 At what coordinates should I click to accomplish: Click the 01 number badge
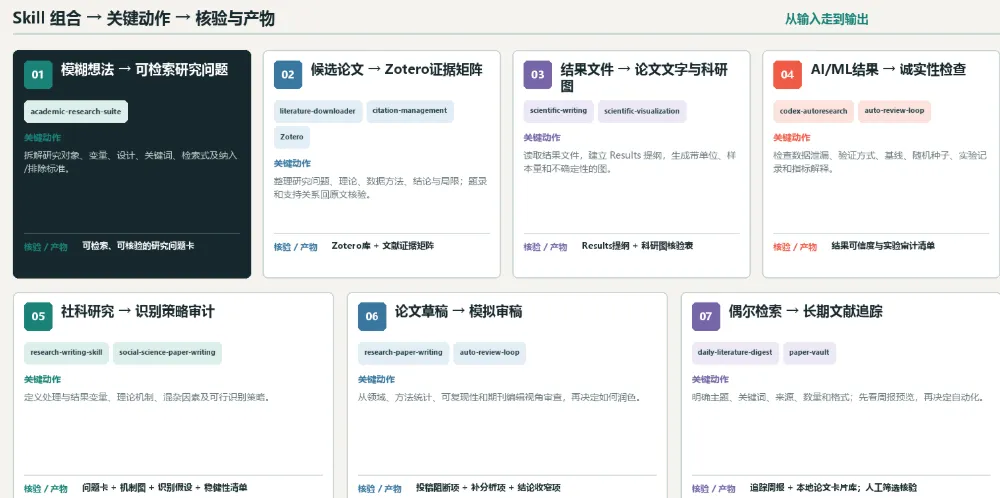38,75
